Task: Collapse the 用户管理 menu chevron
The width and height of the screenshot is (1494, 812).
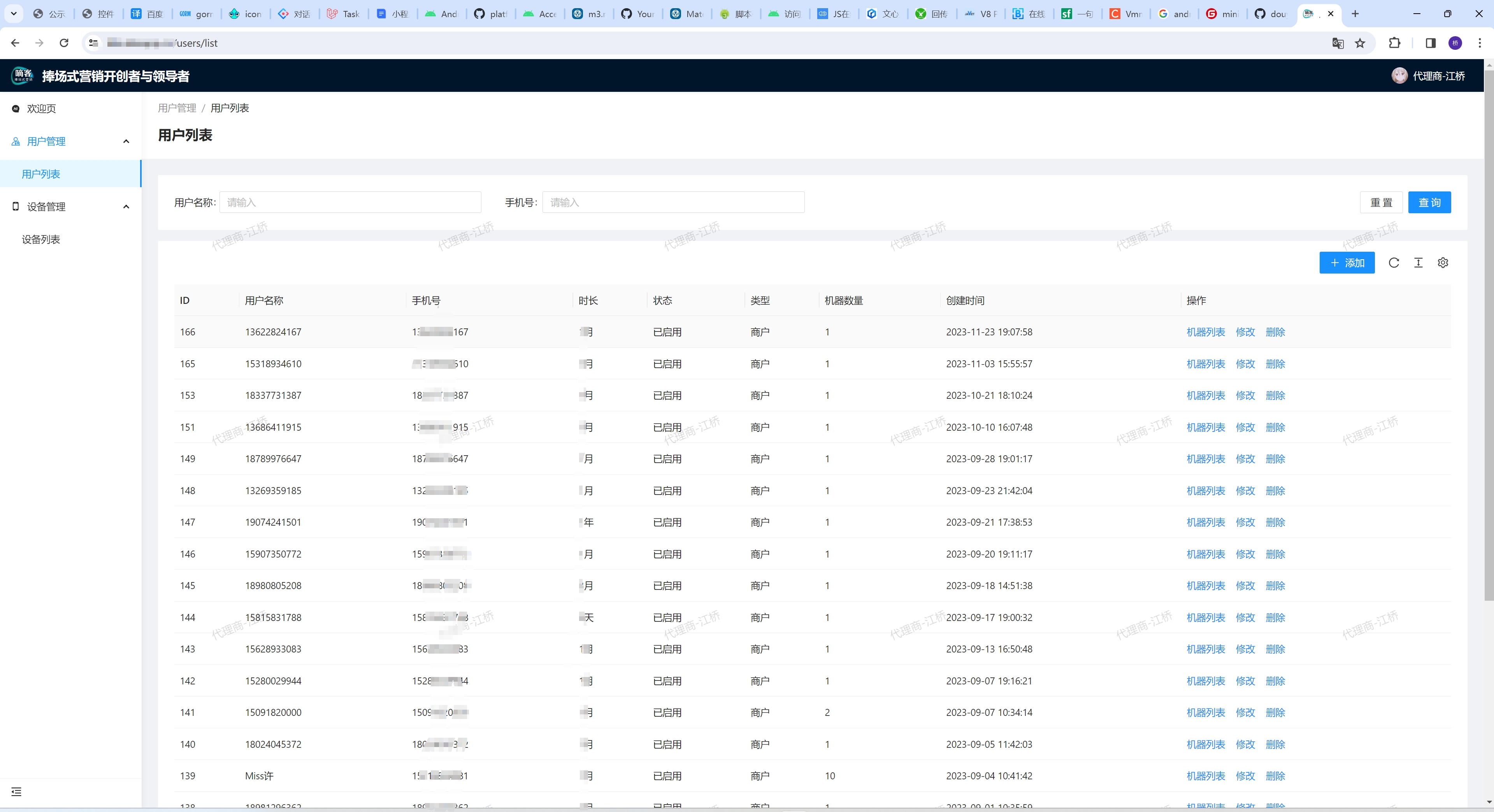Action: (126, 142)
